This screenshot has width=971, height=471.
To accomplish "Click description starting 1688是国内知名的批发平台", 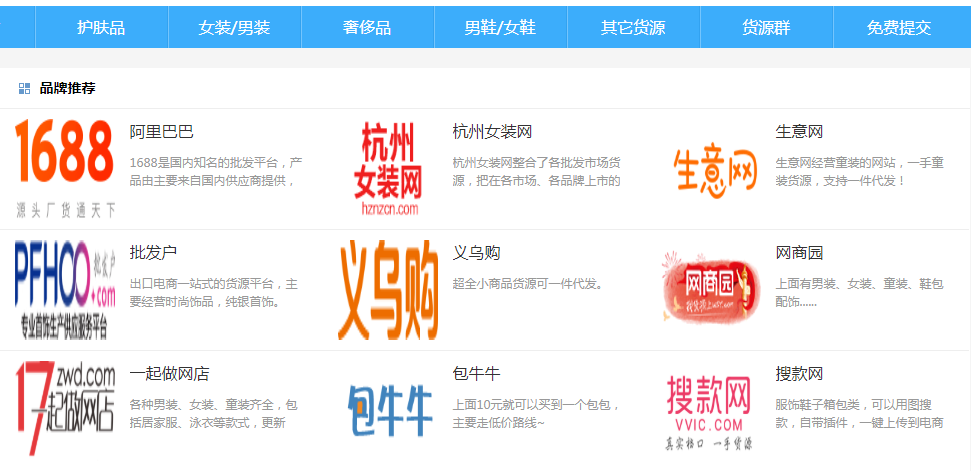I will (216, 172).
